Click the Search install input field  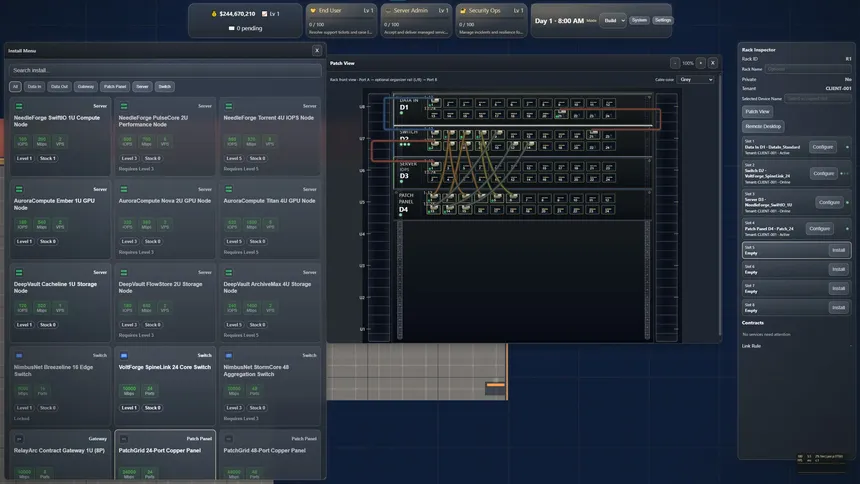pyautogui.click(x=165, y=70)
